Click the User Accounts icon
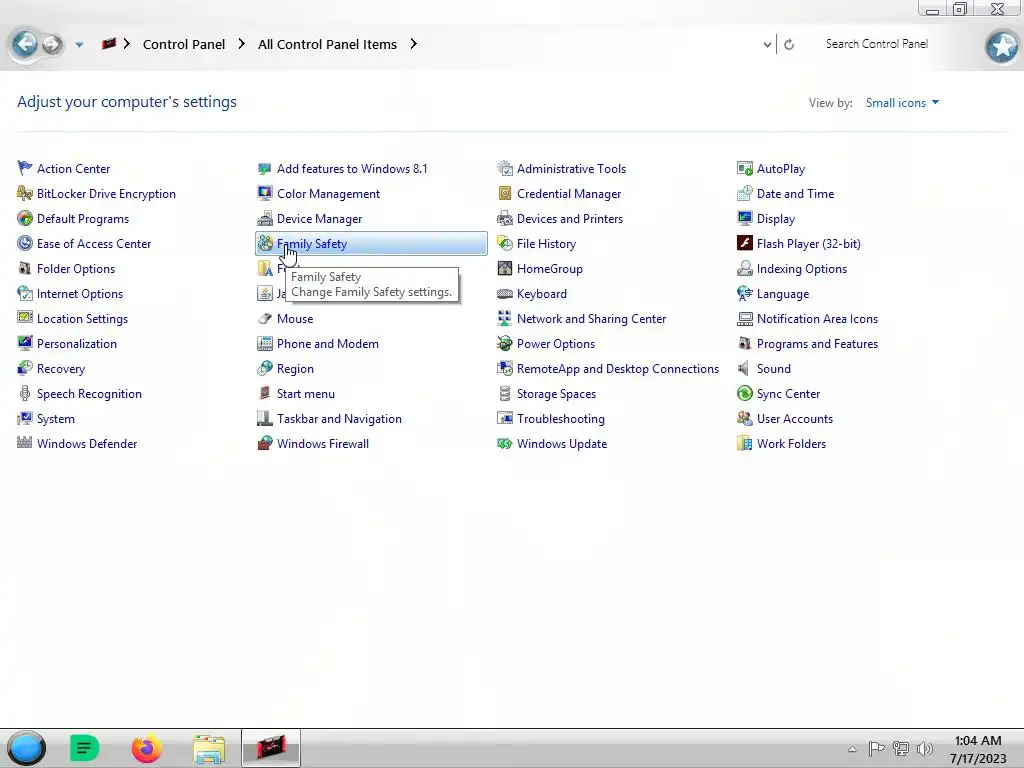This screenshot has width=1024, height=768. coord(744,419)
